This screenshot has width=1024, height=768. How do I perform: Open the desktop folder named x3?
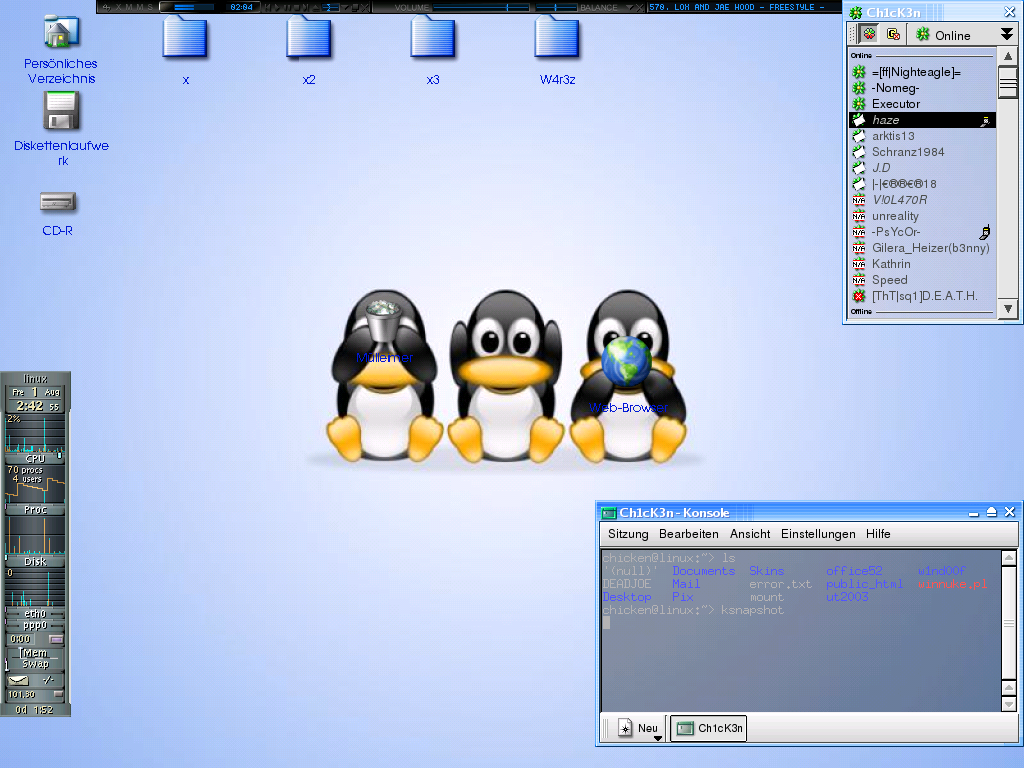tap(433, 38)
